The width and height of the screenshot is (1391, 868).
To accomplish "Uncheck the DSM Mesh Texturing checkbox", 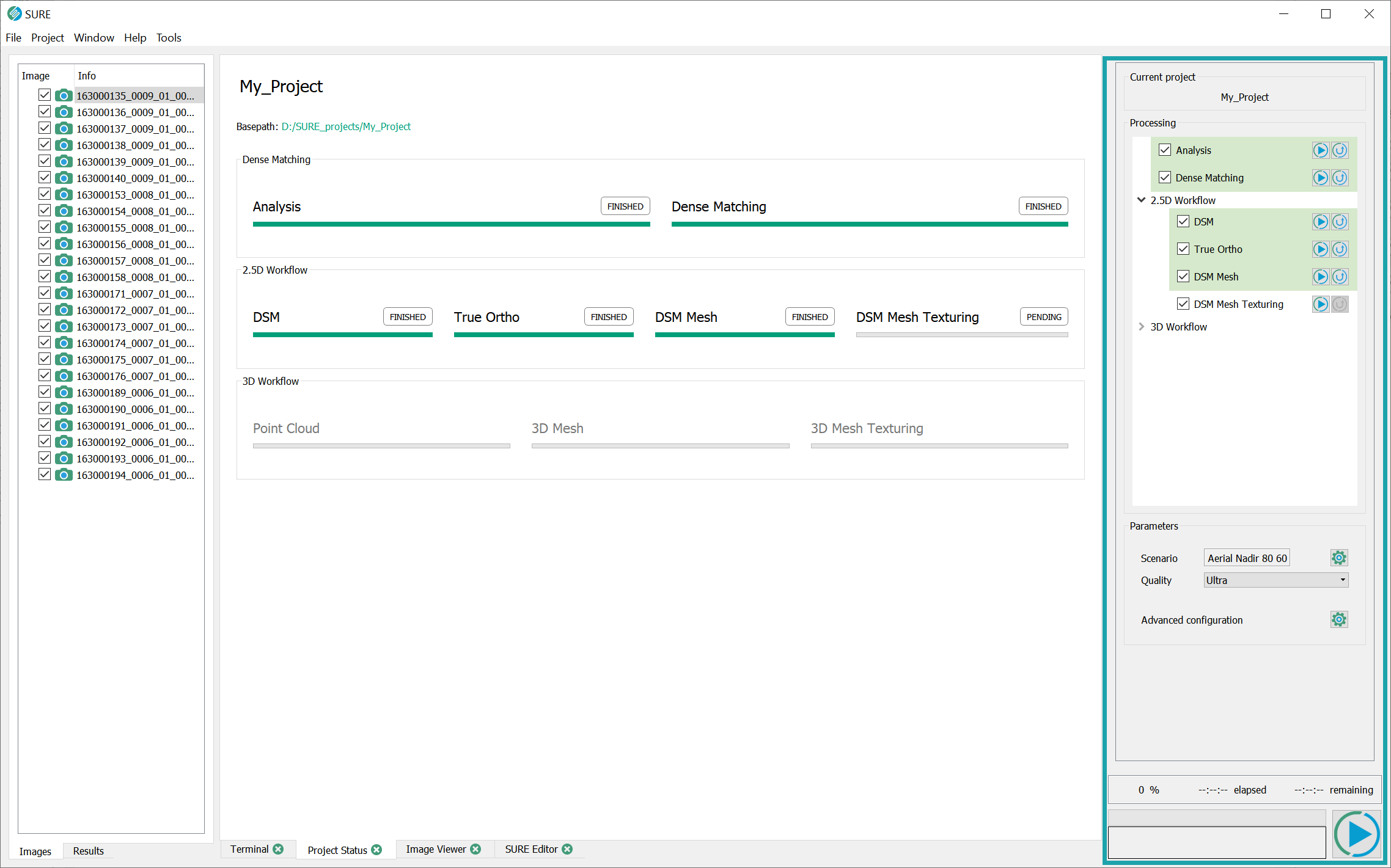I will click(x=1183, y=304).
